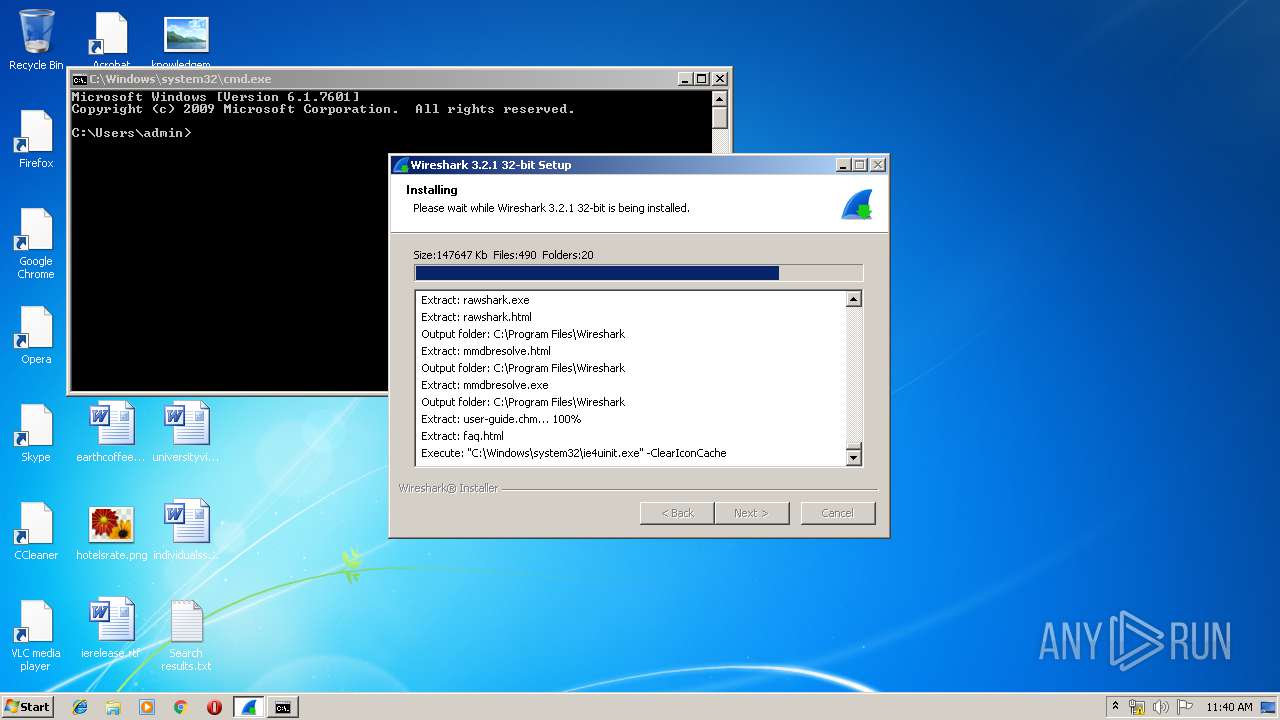This screenshot has height=720, width=1280.
Task: Select Wireshark setup taskbar button
Action: pyautogui.click(x=249, y=707)
